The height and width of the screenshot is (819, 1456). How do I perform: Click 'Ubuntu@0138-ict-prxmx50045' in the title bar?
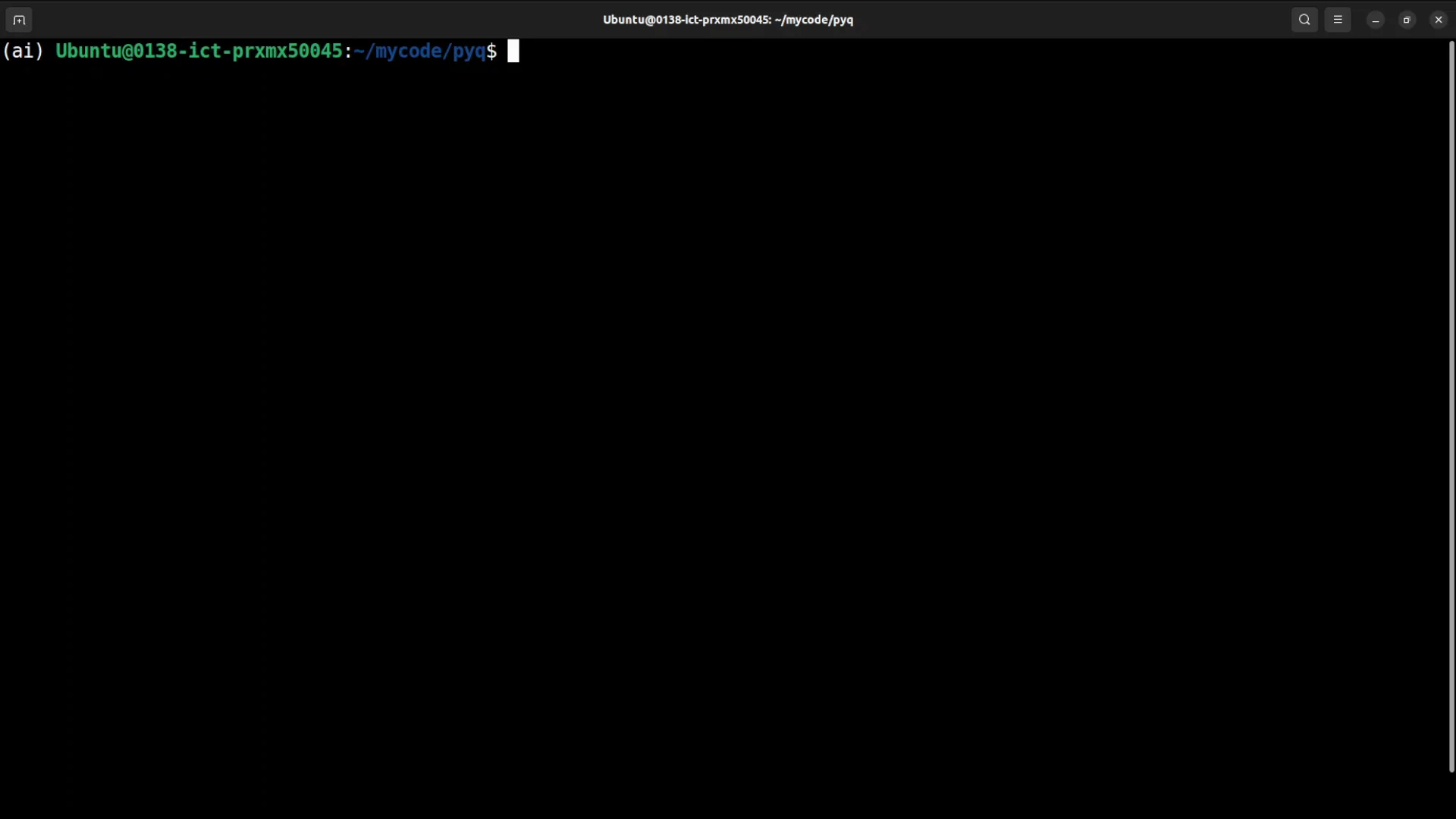point(686,20)
